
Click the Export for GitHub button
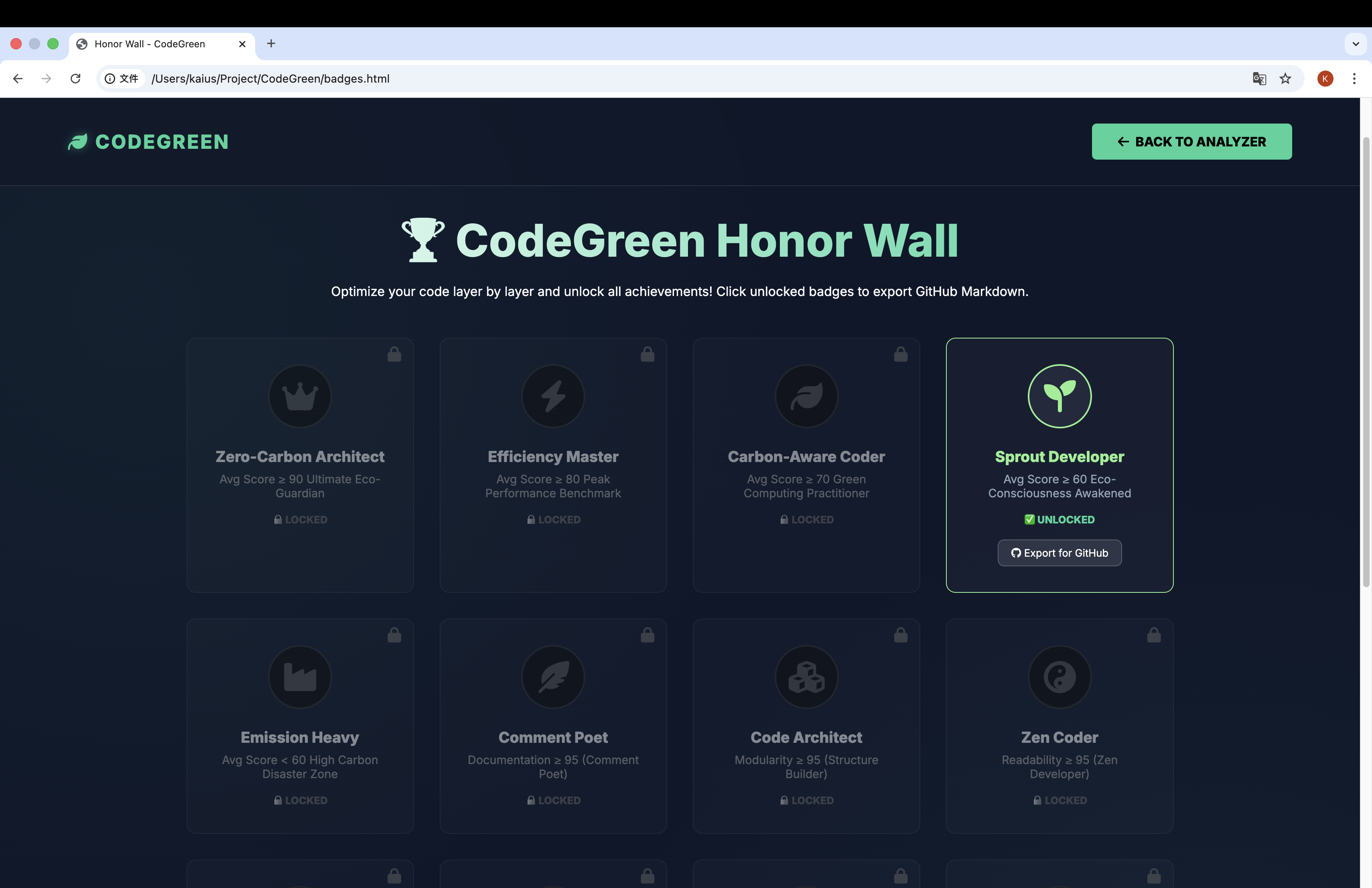(x=1059, y=553)
